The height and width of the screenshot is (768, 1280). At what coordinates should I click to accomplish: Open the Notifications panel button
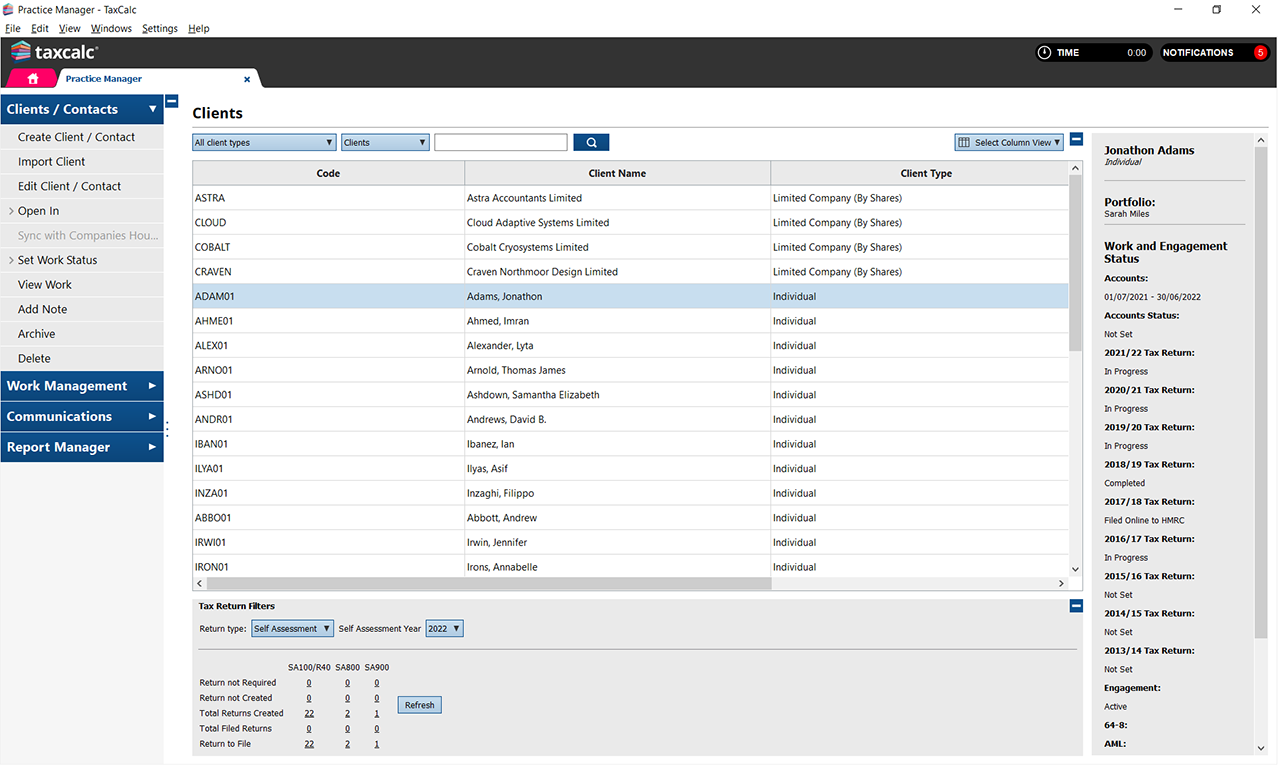tap(1215, 53)
